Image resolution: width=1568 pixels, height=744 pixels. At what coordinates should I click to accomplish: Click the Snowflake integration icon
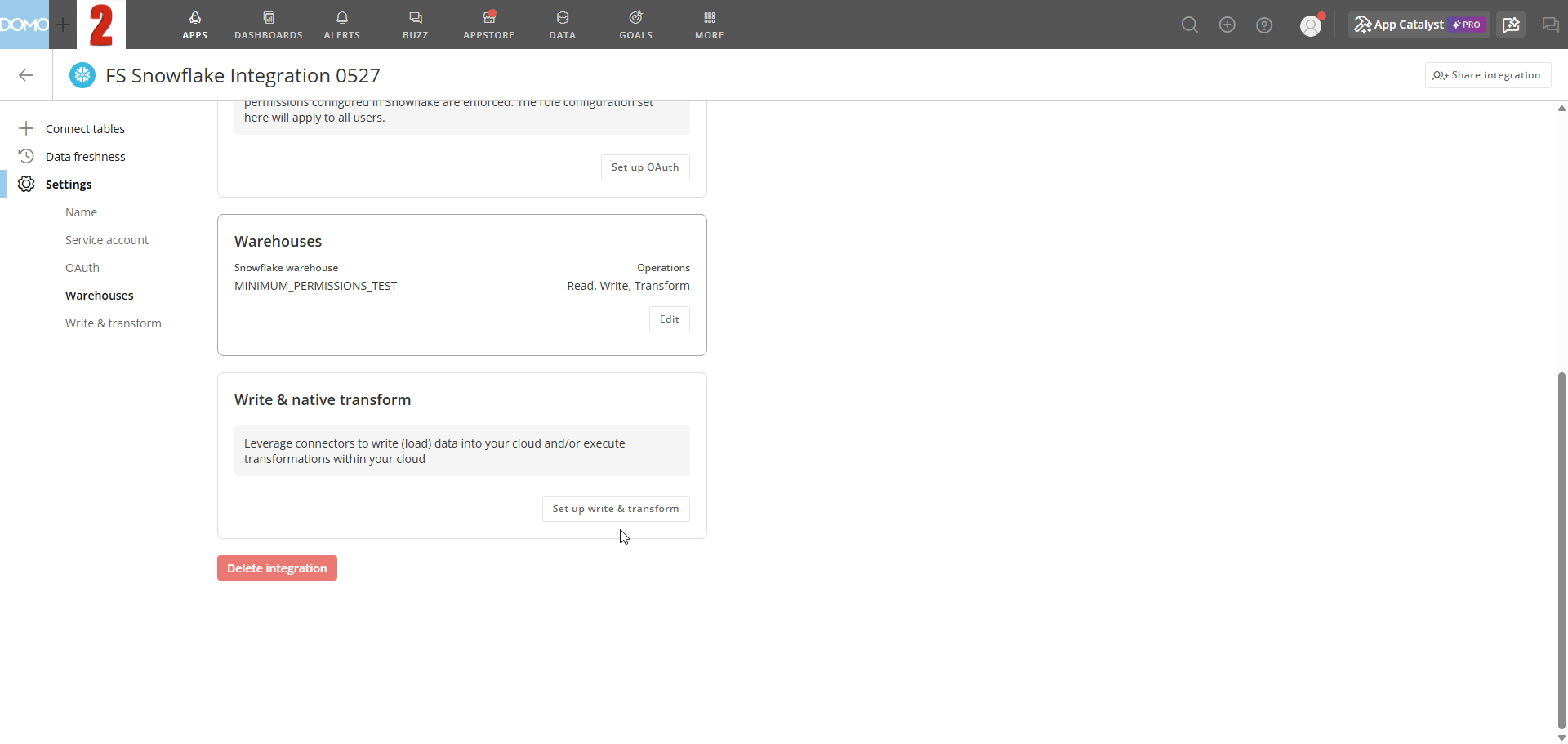pyautogui.click(x=82, y=75)
